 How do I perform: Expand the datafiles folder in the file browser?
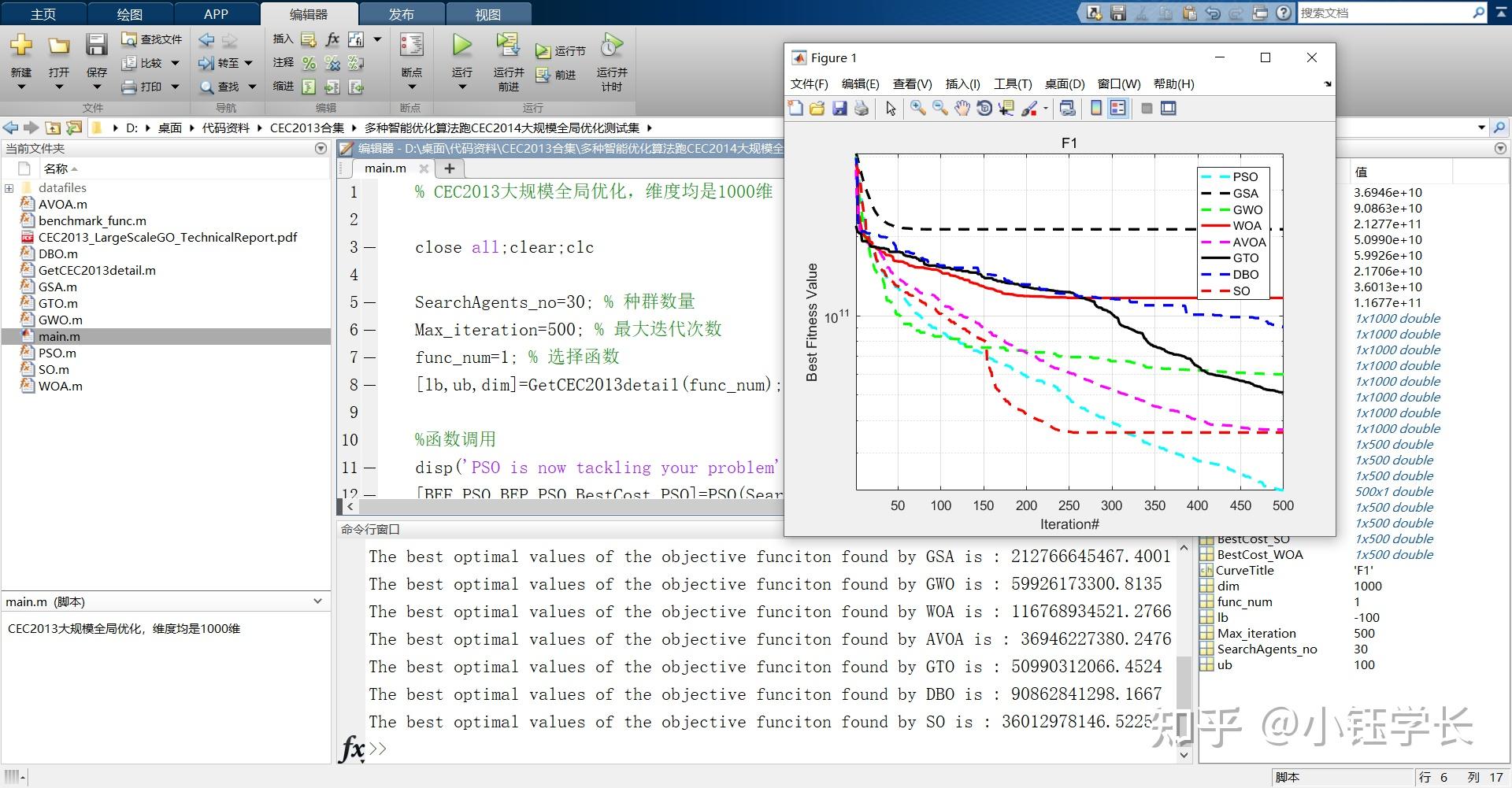coord(9,187)
